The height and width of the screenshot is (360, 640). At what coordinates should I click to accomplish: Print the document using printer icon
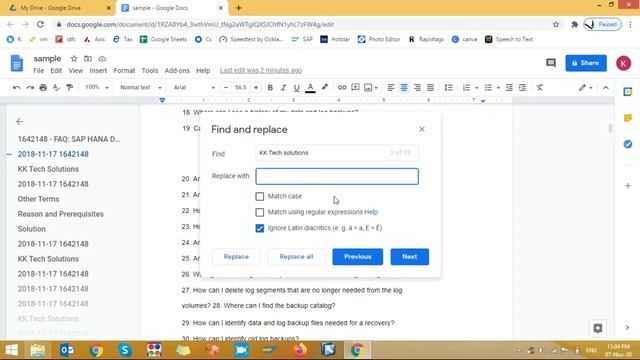[43, 87]
